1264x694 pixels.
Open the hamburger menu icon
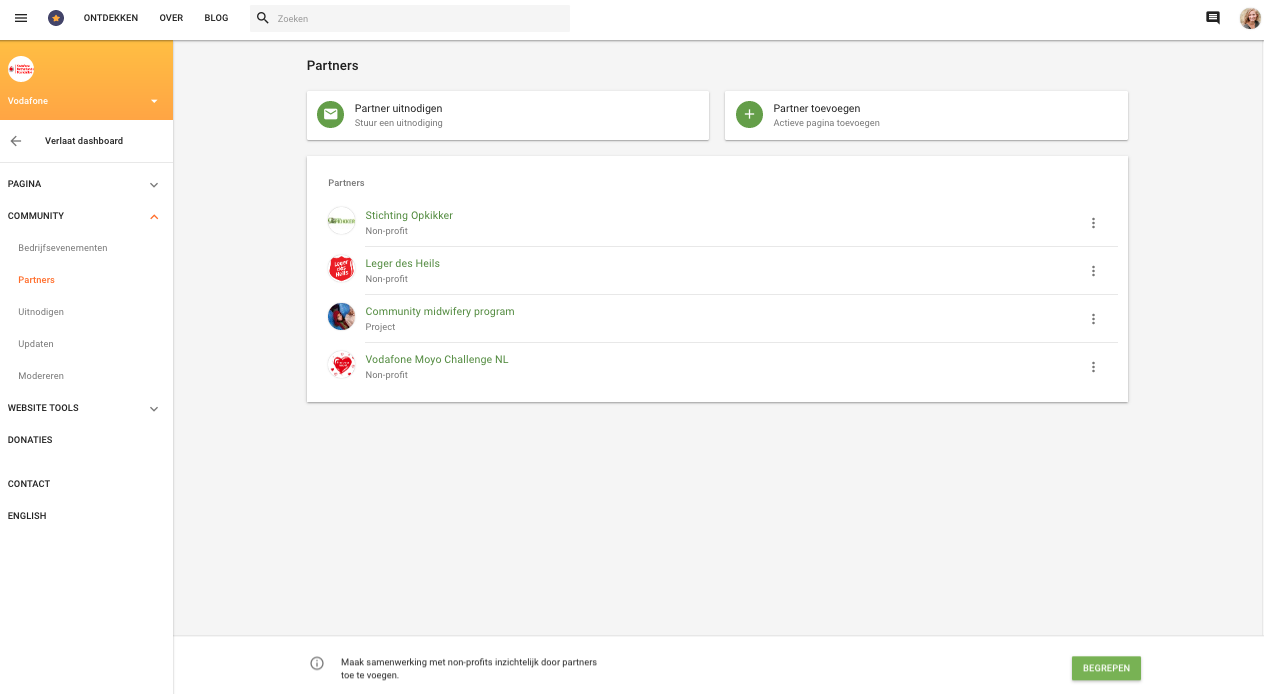[21, 18]
